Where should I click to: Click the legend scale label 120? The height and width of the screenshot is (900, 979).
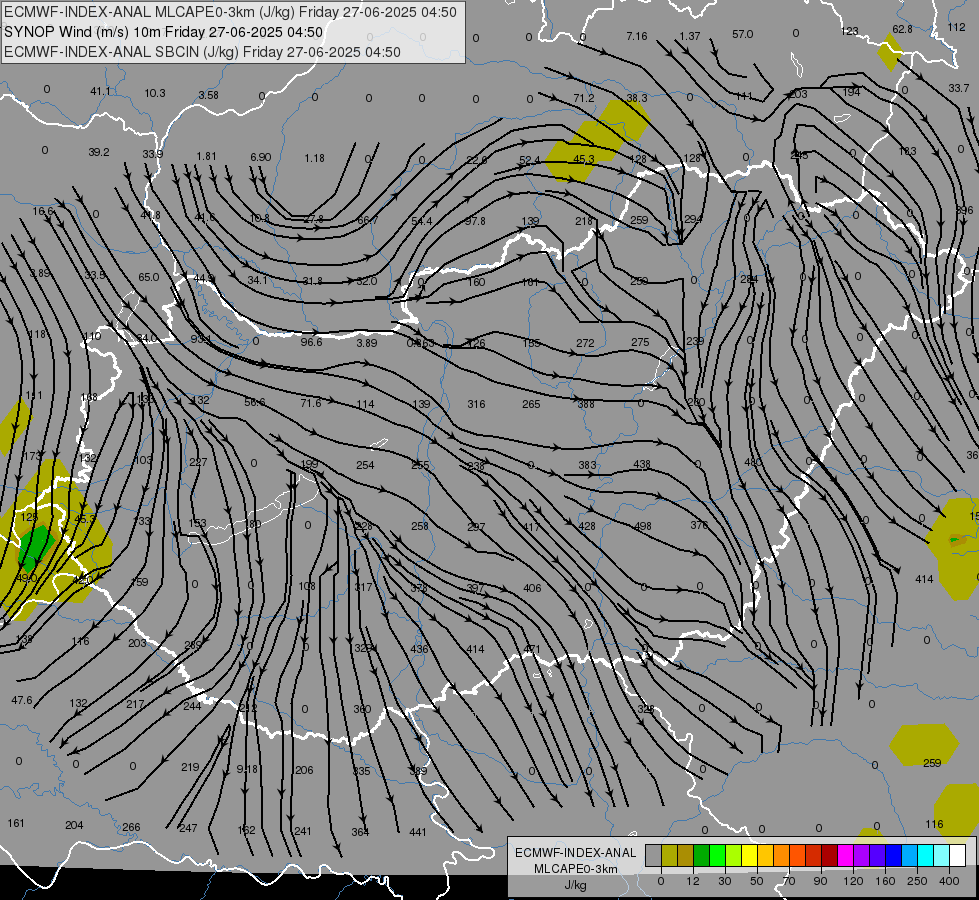coord(853,881)
